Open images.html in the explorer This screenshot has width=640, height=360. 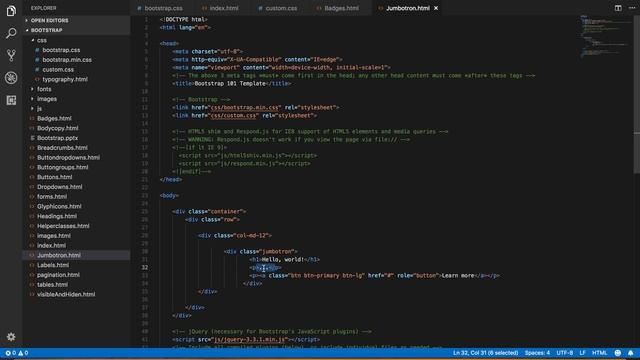(x=53, y=236)
